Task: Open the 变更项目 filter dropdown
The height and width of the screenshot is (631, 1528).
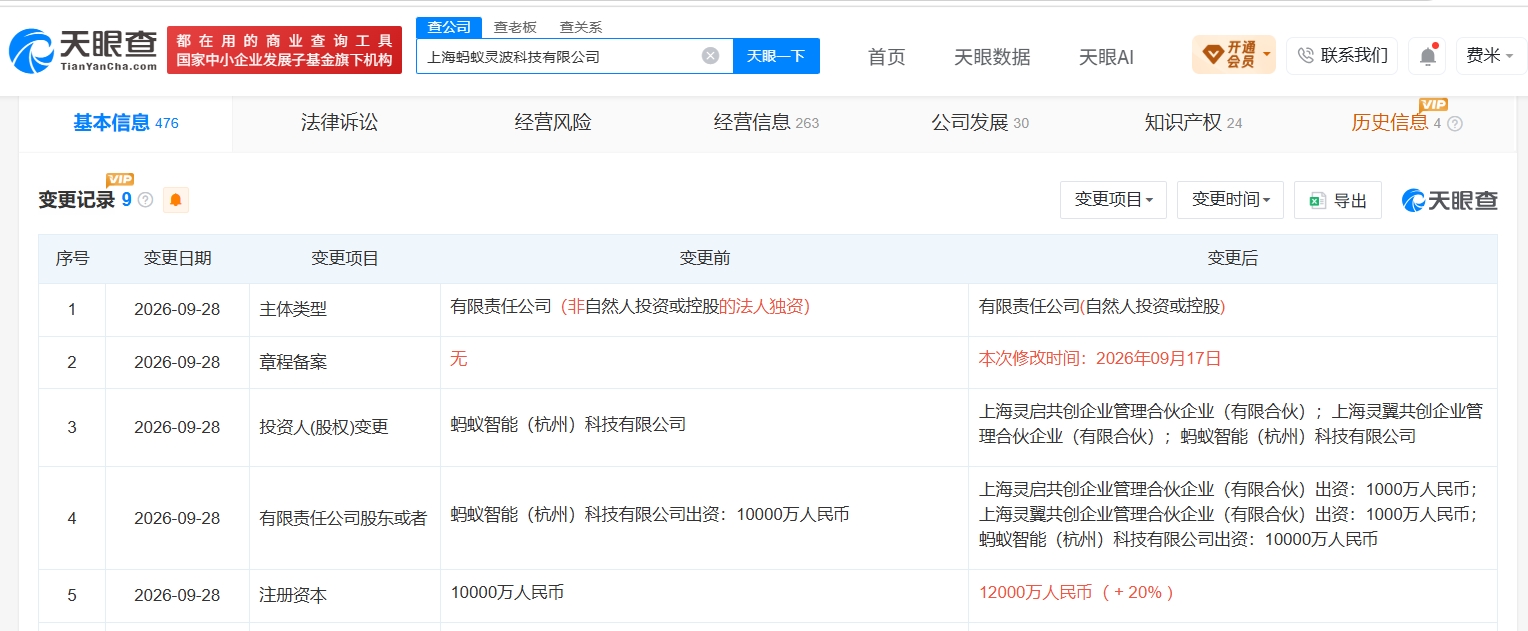Action: pos(1114,200)
